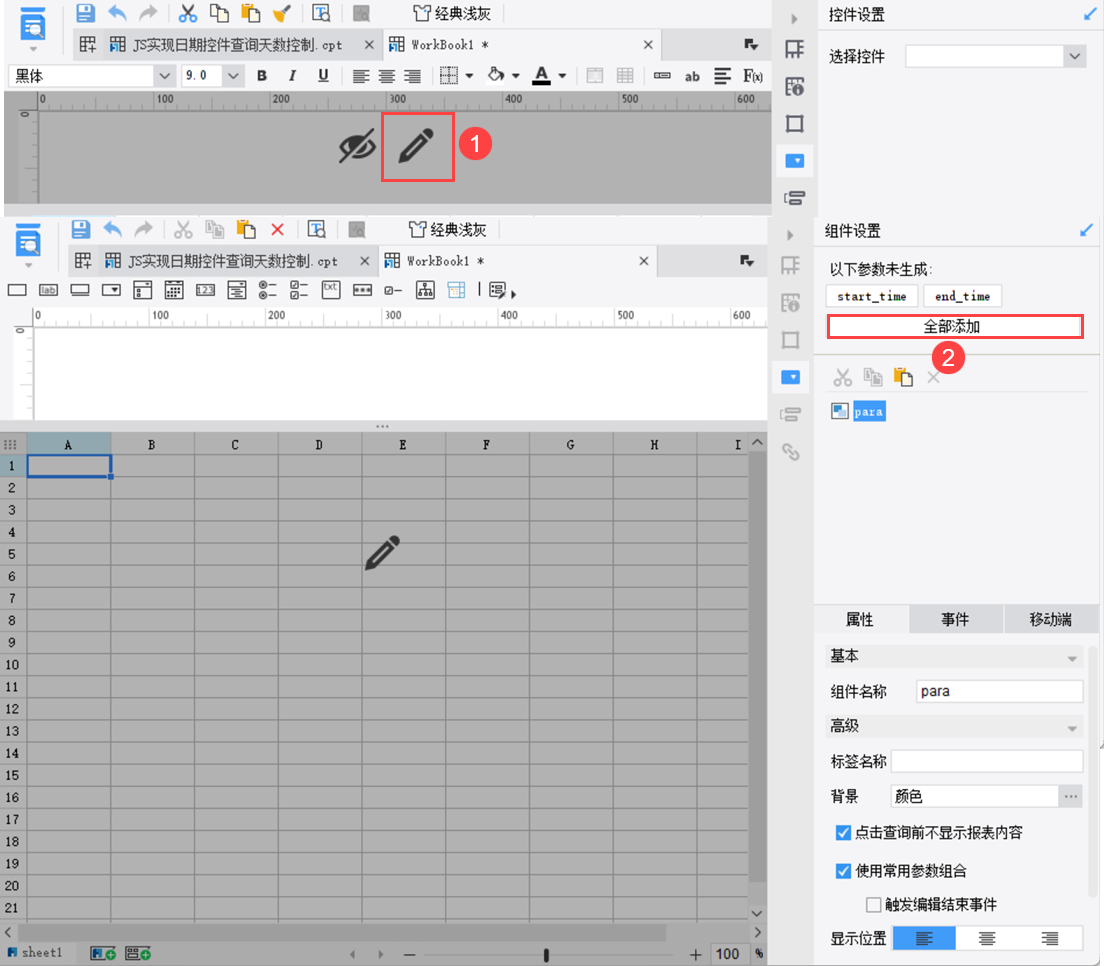Select the calendar date widget icon
The height and width of the screenshot is (966, 1104).
tap(173, 290)
